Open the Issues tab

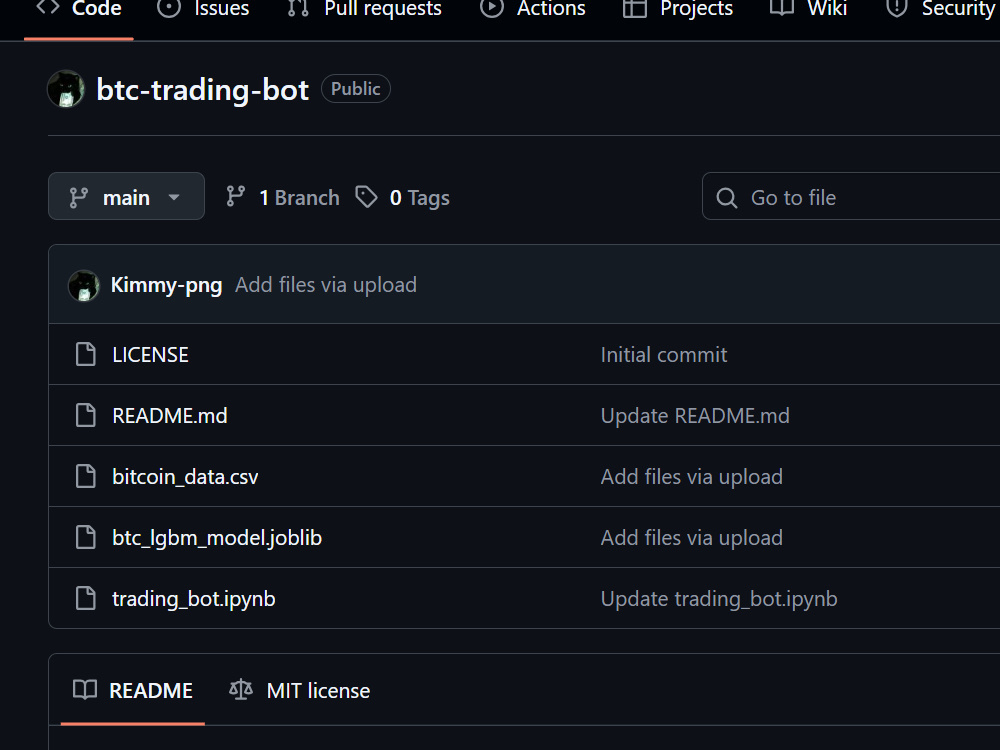203,9
